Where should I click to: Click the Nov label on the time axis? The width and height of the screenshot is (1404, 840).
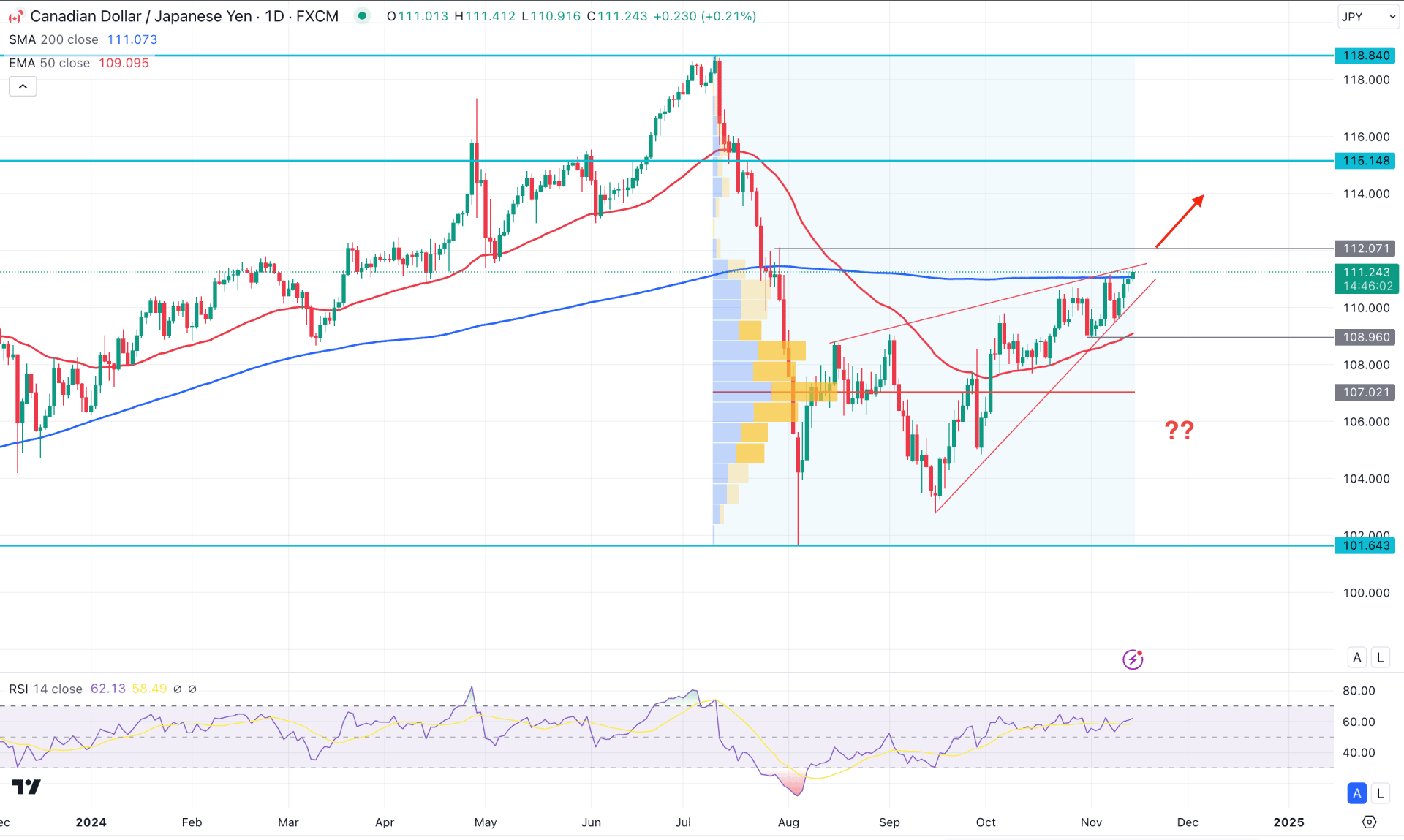pos(1091,822)
